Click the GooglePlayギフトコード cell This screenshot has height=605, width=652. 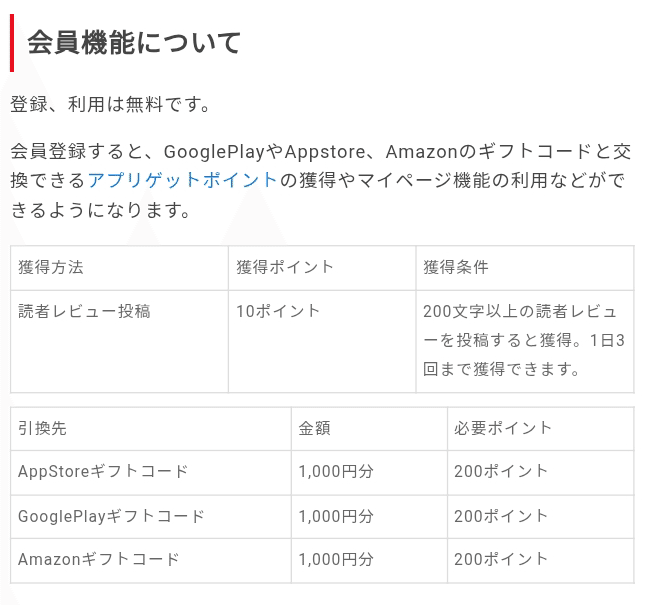pos(111,516)
